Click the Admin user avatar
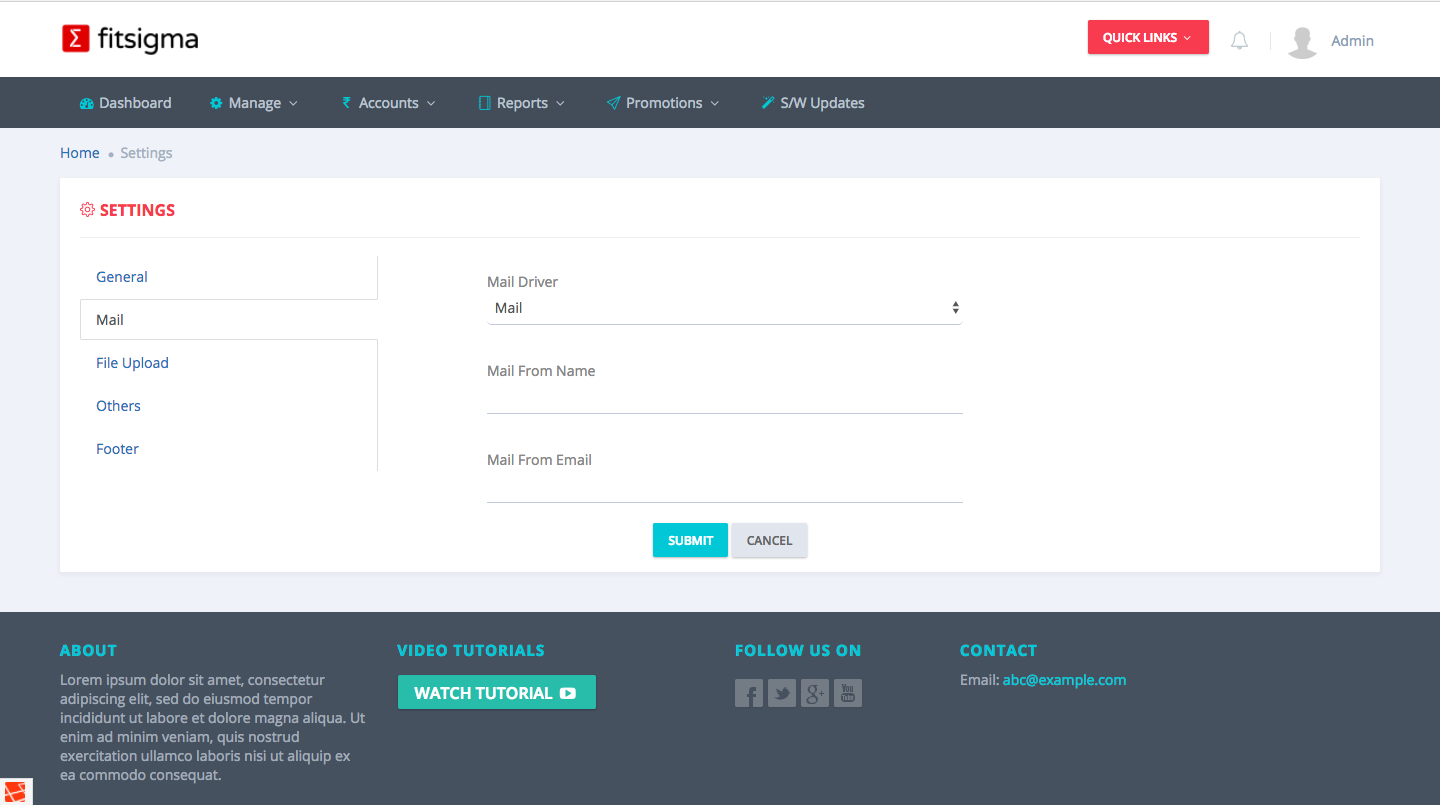Image resolution: width=1440 pixels, height=805 pixels. coord(1302,41)
